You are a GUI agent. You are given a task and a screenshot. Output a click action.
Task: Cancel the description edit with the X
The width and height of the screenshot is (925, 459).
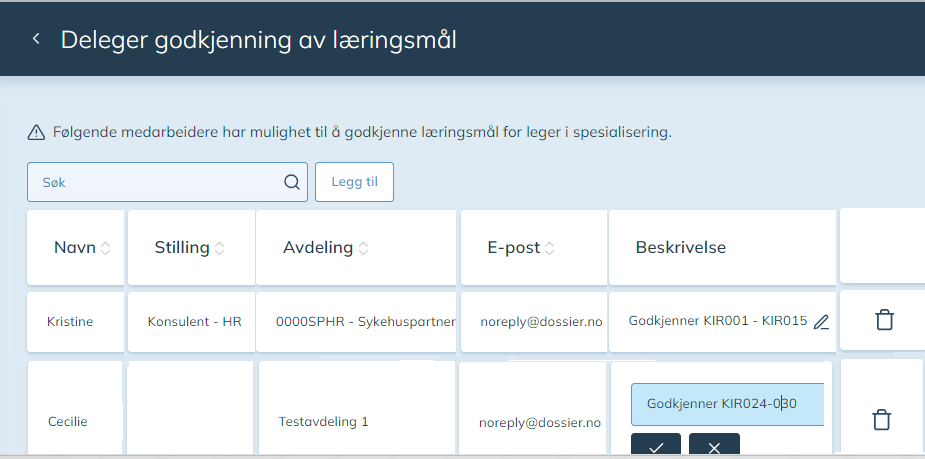pyautogui.click(x=714, y=446)
